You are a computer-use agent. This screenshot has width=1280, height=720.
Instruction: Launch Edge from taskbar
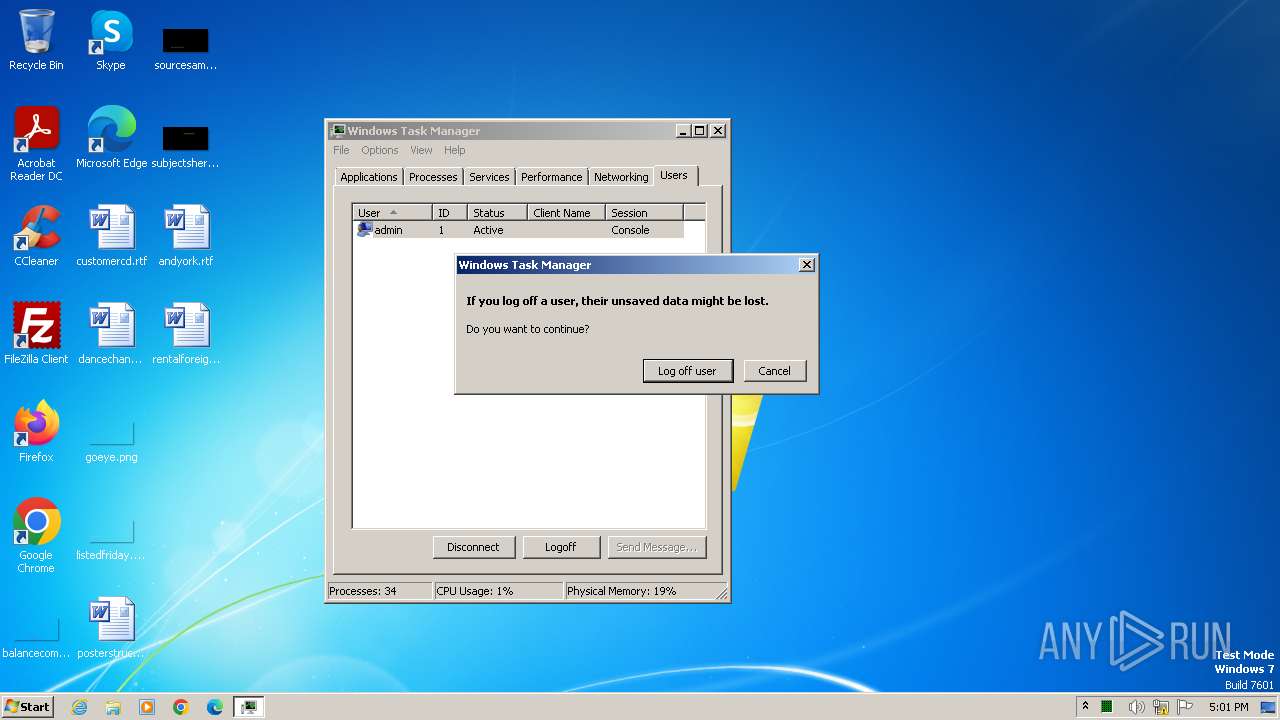coord(215,707)
